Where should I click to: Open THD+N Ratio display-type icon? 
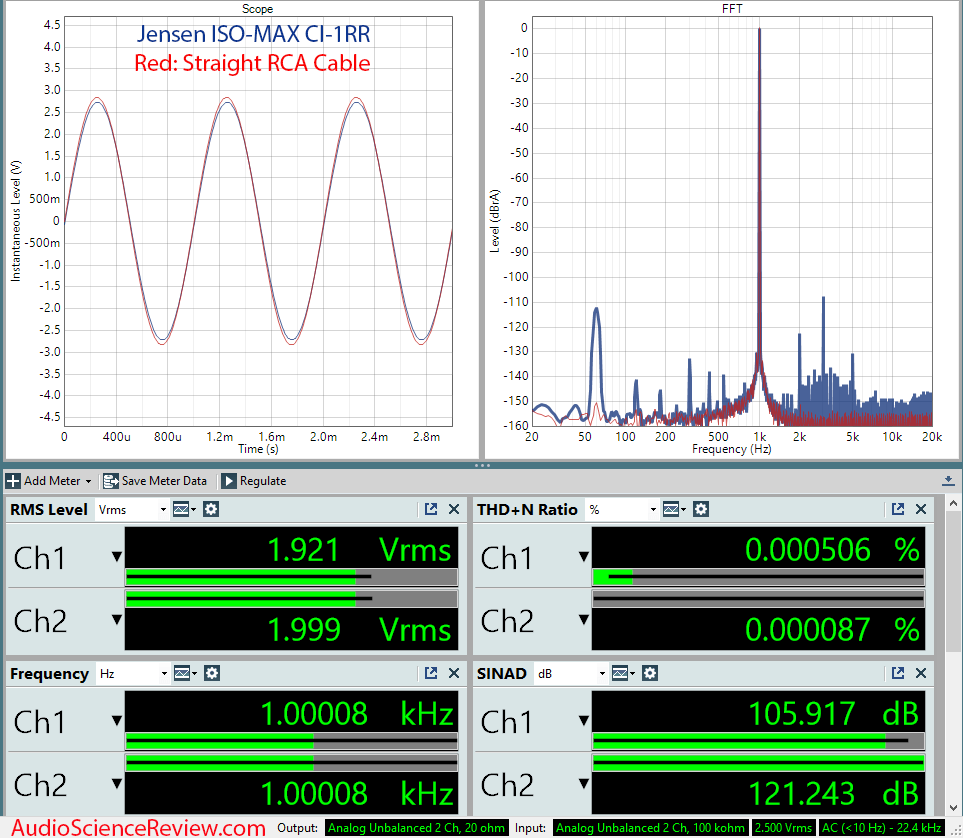pos(674,509)
